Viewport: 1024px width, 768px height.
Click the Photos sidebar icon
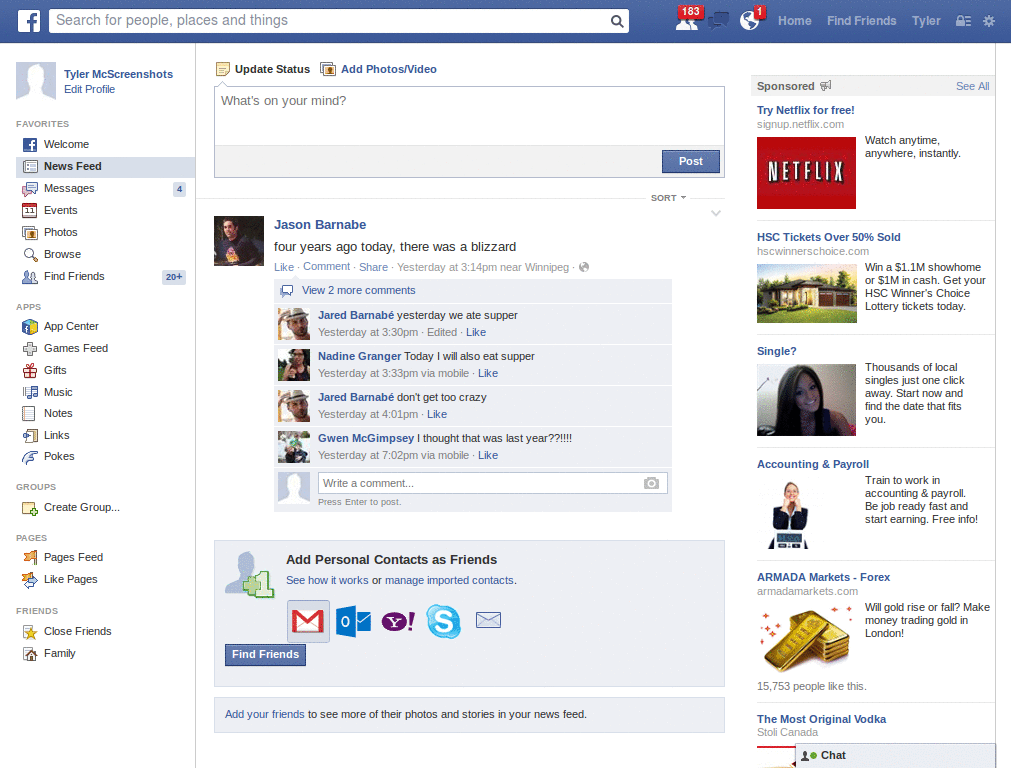pyautogui.click(x=29, y=232)
